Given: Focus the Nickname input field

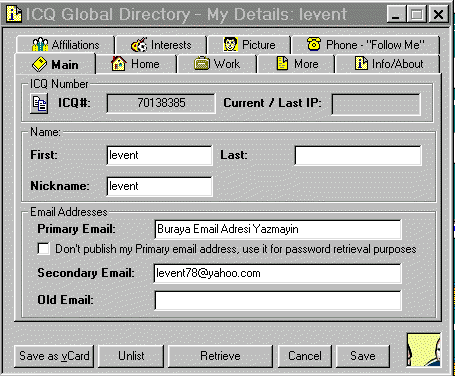Looking at the screenshot, I should (x=159, y=186).
